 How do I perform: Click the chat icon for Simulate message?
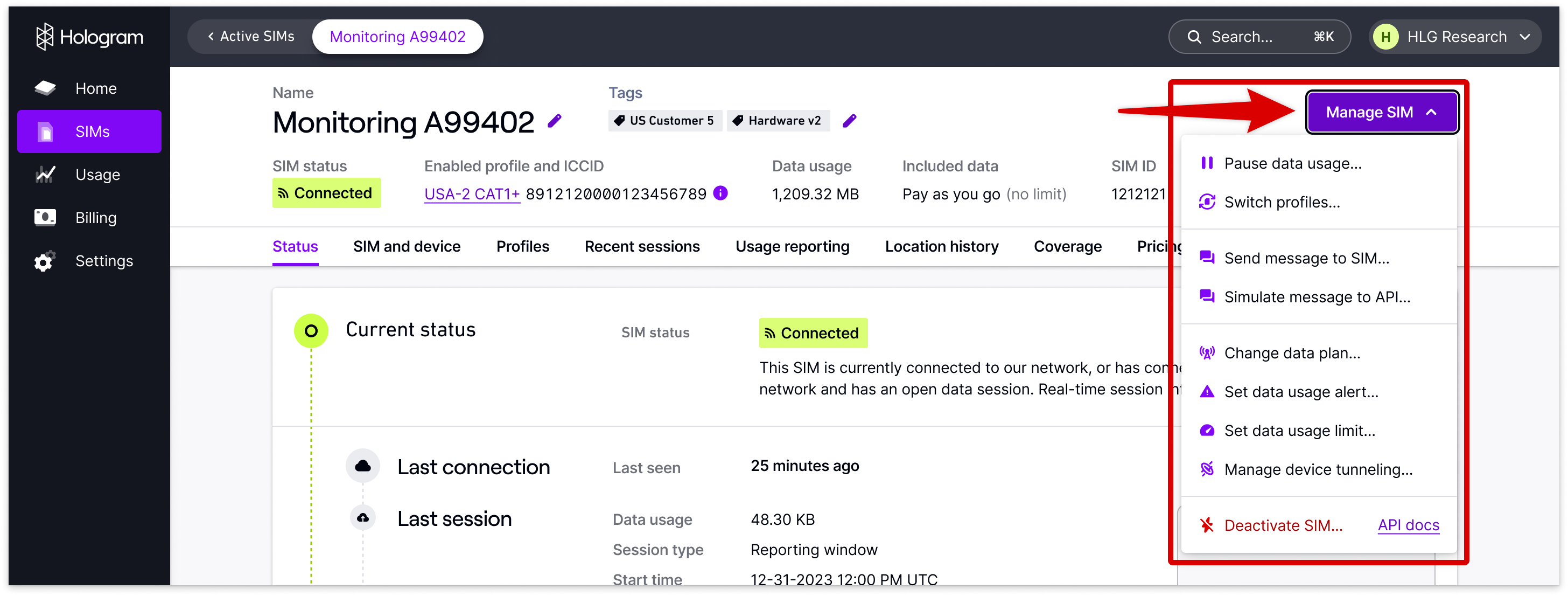click(x=1207, y=296)
